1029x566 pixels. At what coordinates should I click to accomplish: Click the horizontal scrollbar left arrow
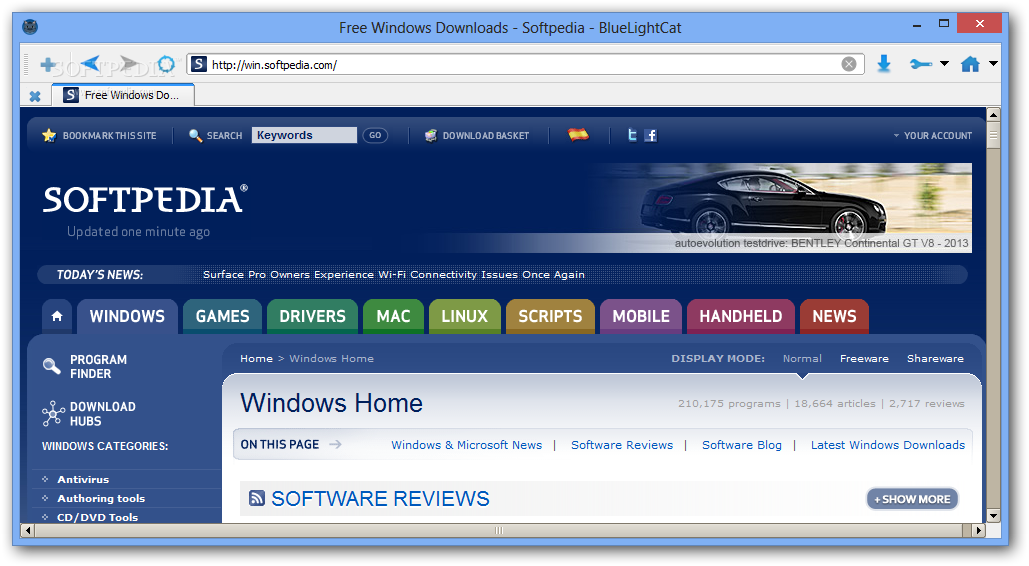[27, 530]
